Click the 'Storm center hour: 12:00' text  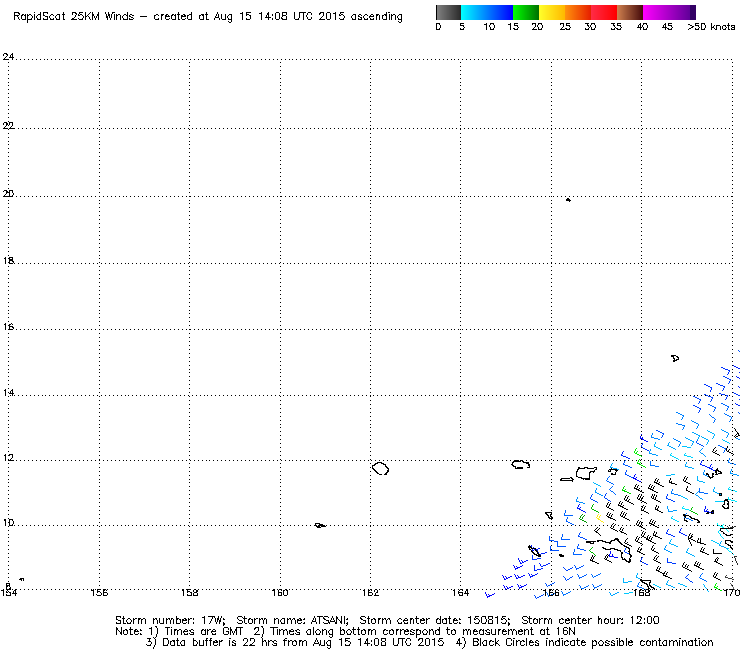(590, 620)
